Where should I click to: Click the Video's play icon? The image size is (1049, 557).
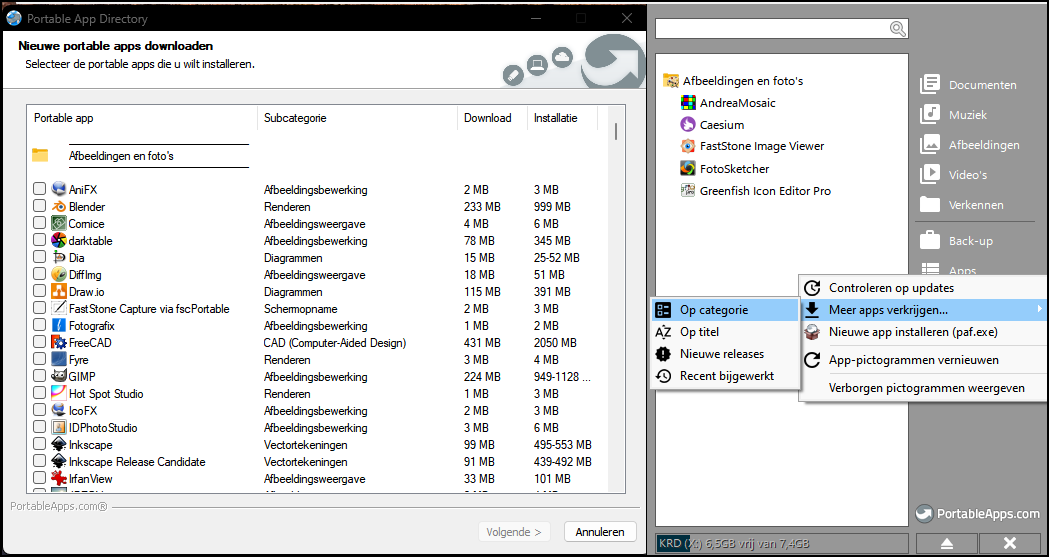pos(930,175)
